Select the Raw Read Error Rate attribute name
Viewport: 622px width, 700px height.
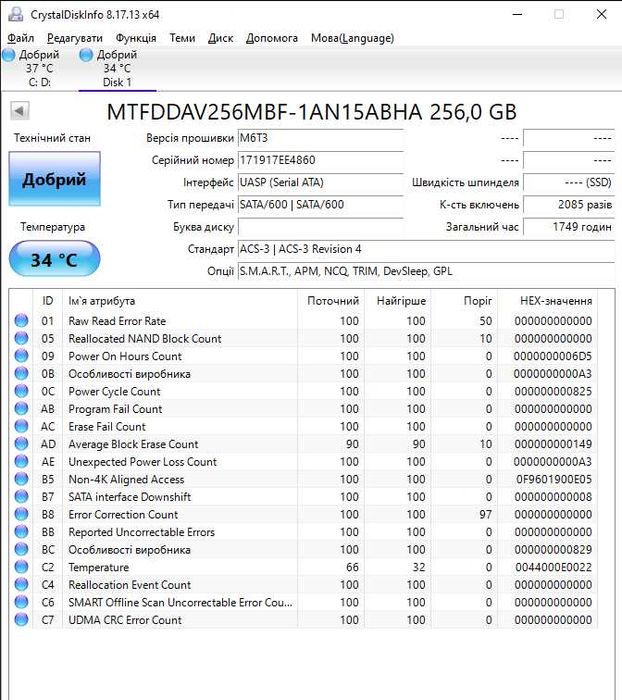(x=117, y=321)
